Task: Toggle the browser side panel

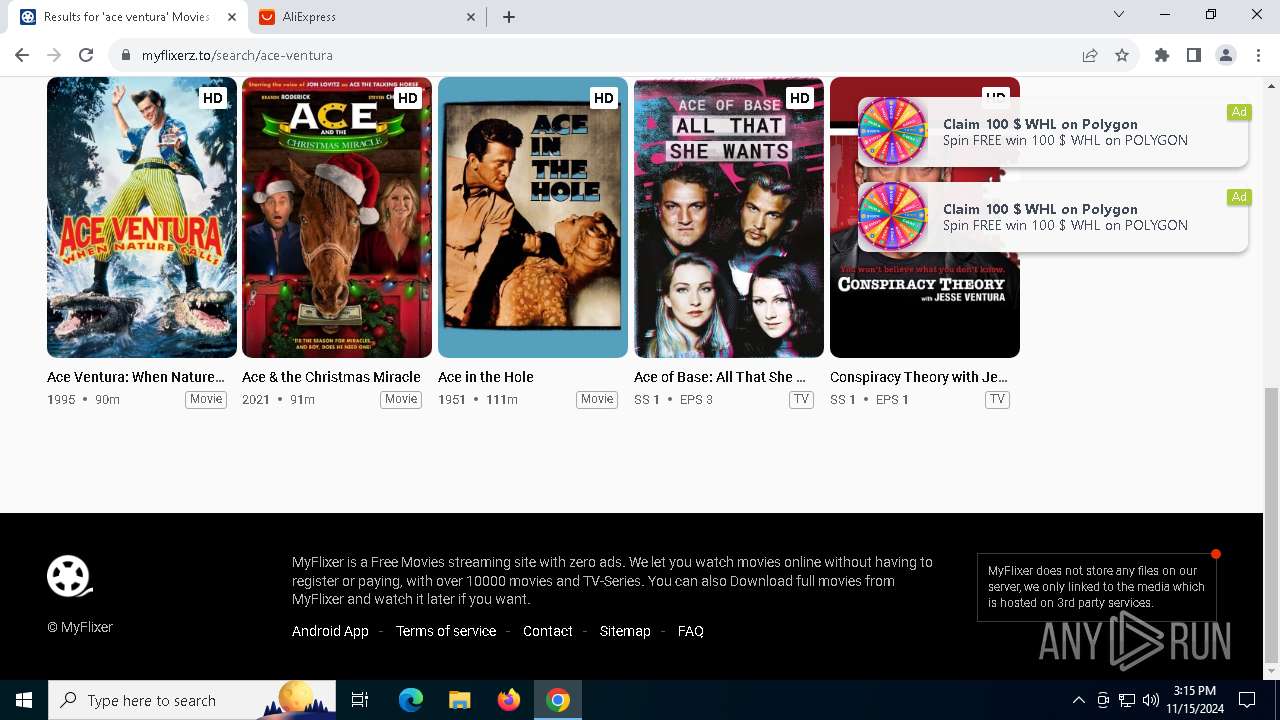Action: click(1194, 55)
